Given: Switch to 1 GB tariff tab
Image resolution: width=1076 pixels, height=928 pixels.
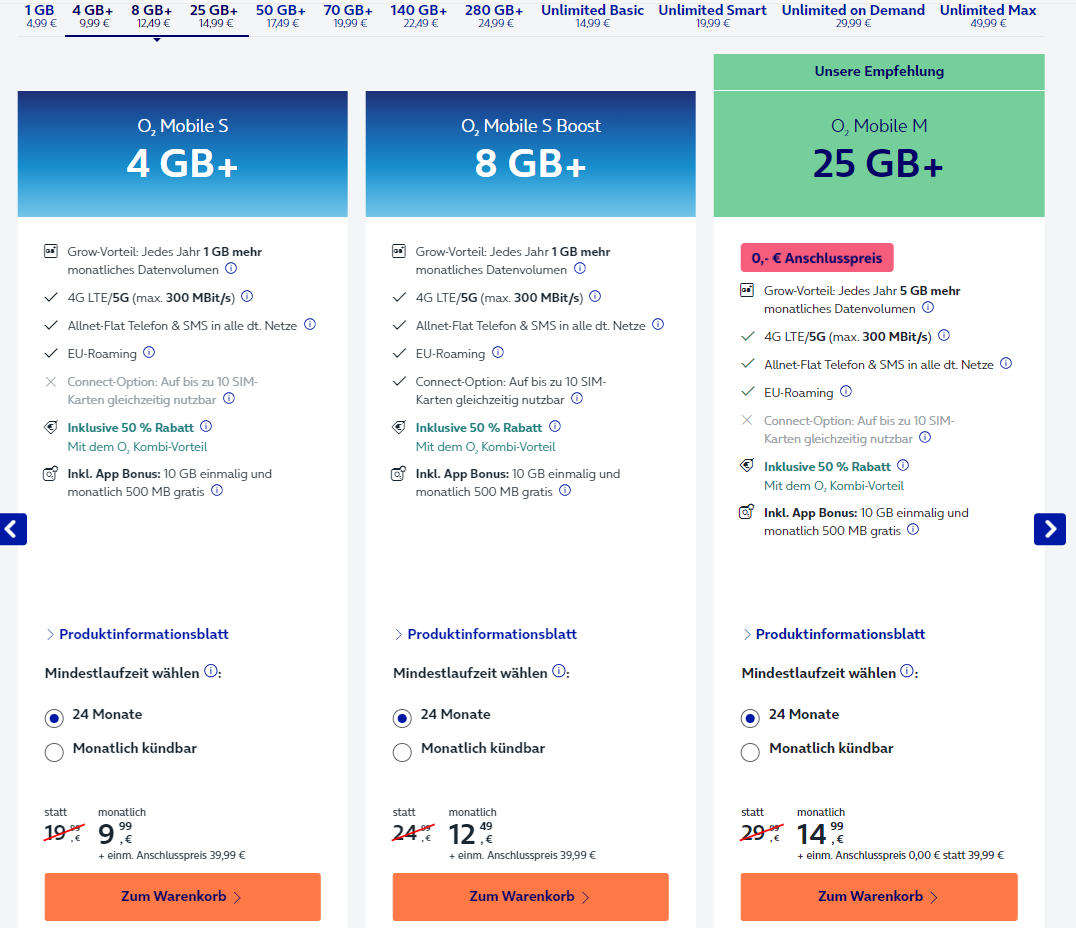Looking at the screenshot, I should tap(40, 16).
